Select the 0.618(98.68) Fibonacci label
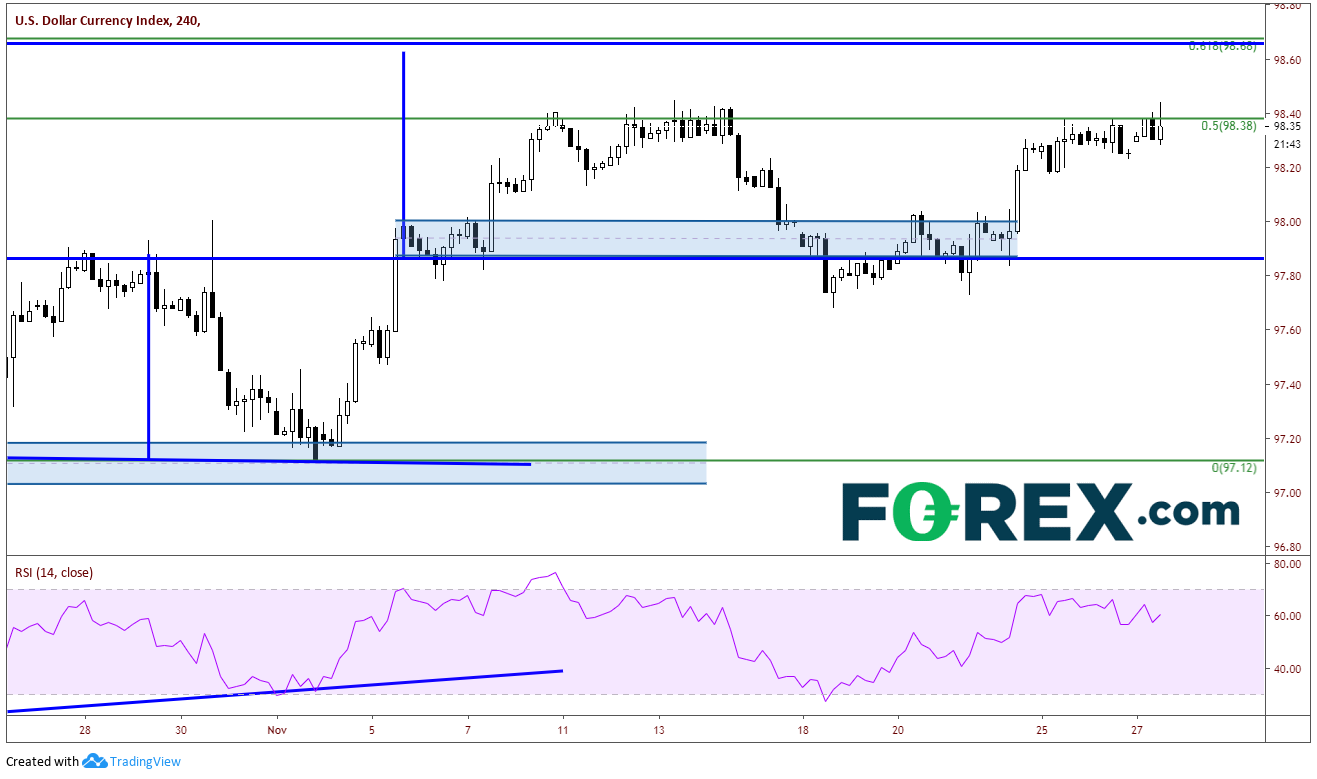 [x=1222, y=47]
